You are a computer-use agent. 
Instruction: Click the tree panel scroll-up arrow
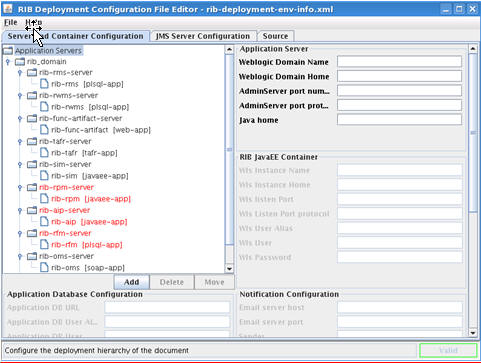[229, 50]
